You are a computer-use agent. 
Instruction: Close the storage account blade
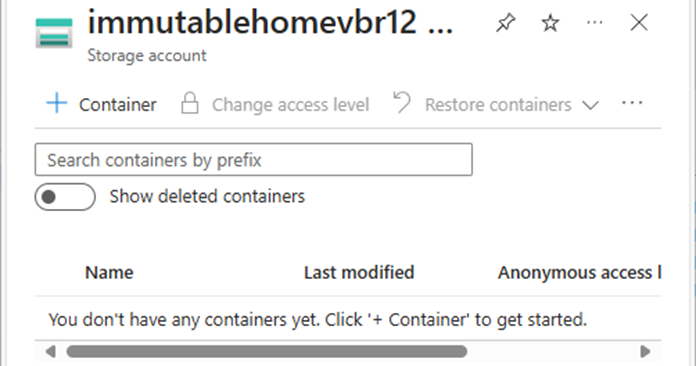639,22
